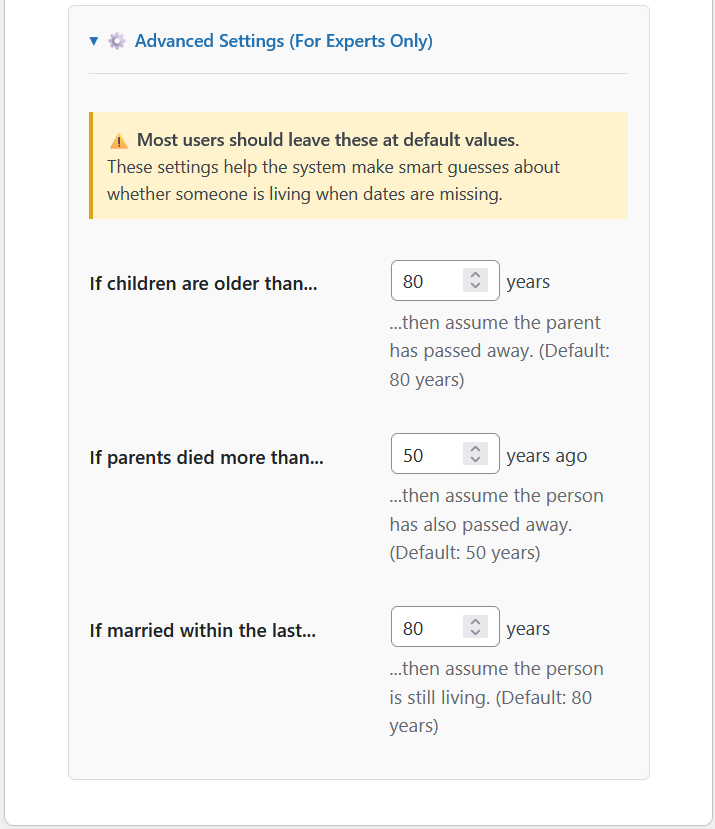Image resolution: width=715 pixels, height=829 pixels.
Task: Click the "If parents died more than..." label
Action: 206,457
